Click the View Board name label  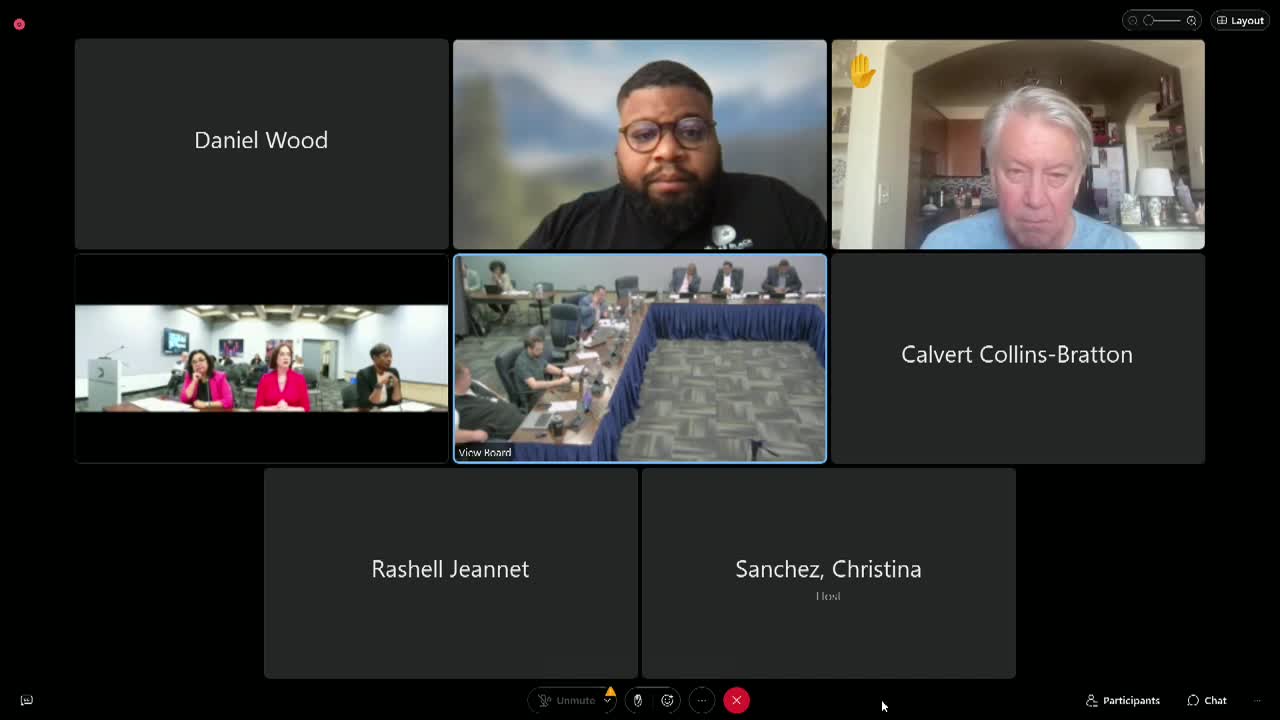pyautogui.click(x=485, y=453)
